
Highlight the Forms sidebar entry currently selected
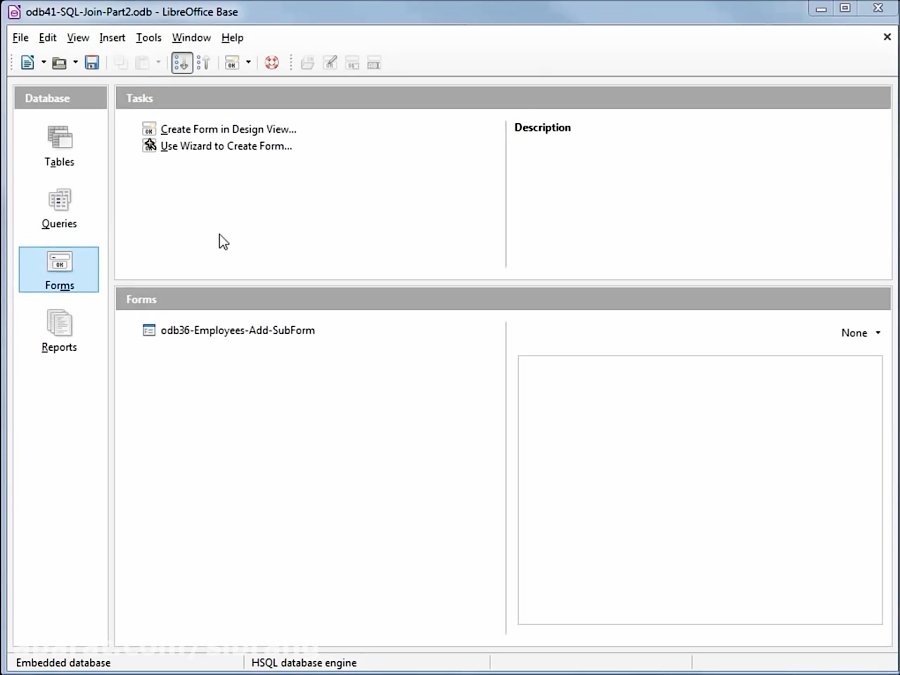(58, 270)
